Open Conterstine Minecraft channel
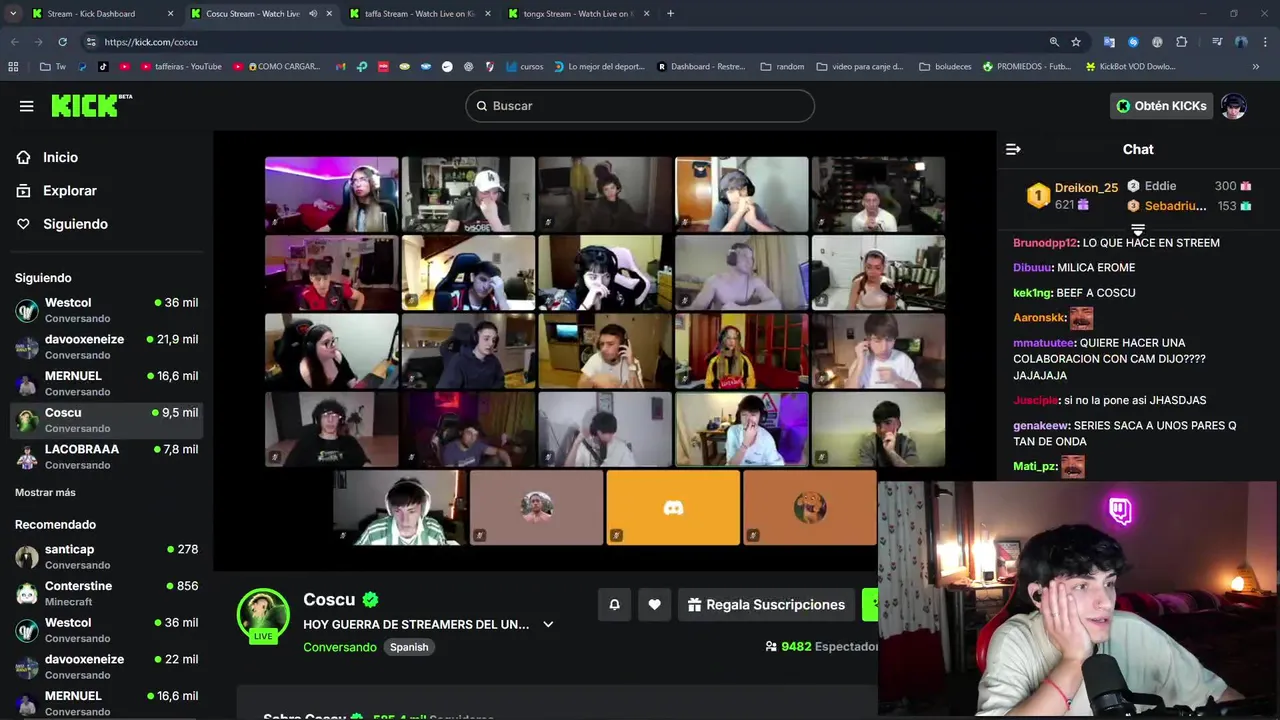This screenshot has width=1280, height=720. point(106,593)
